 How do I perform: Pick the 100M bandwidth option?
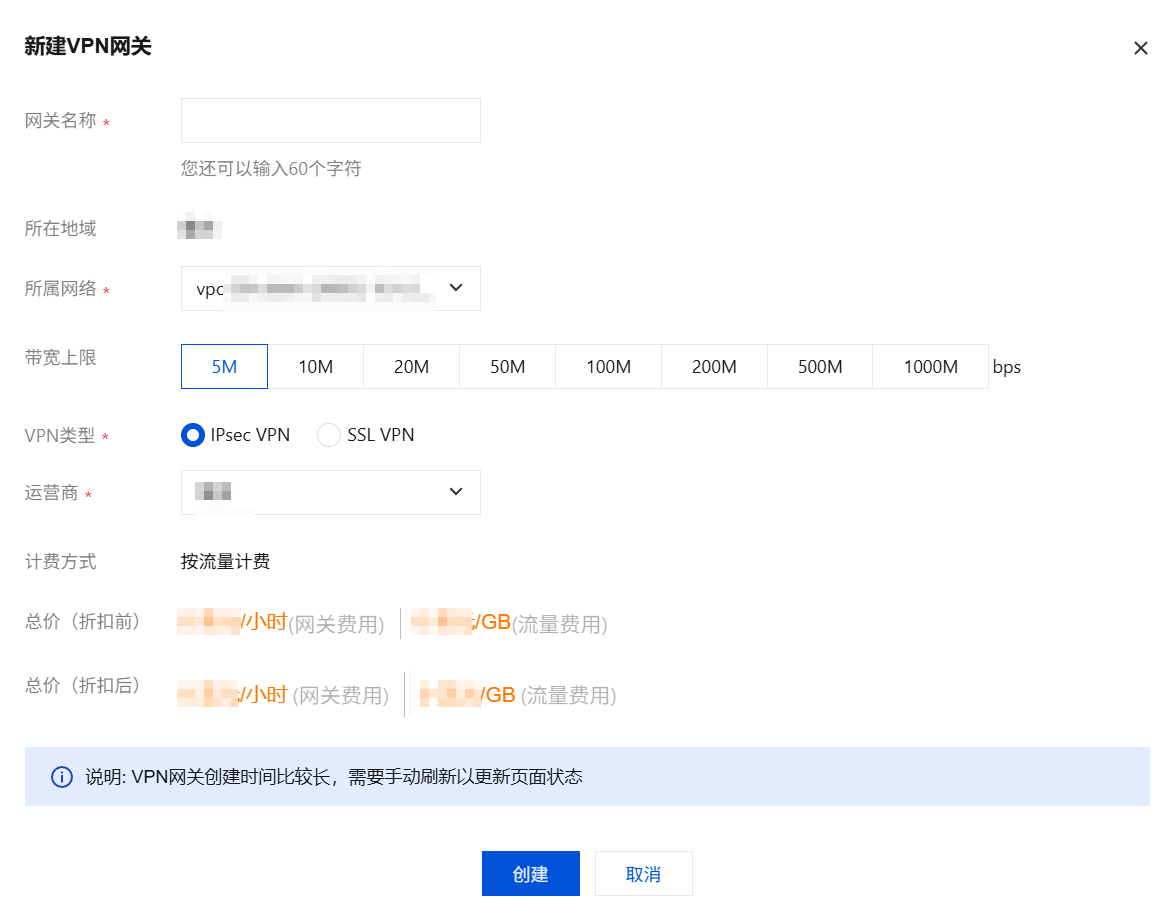(x=608, y=367)
